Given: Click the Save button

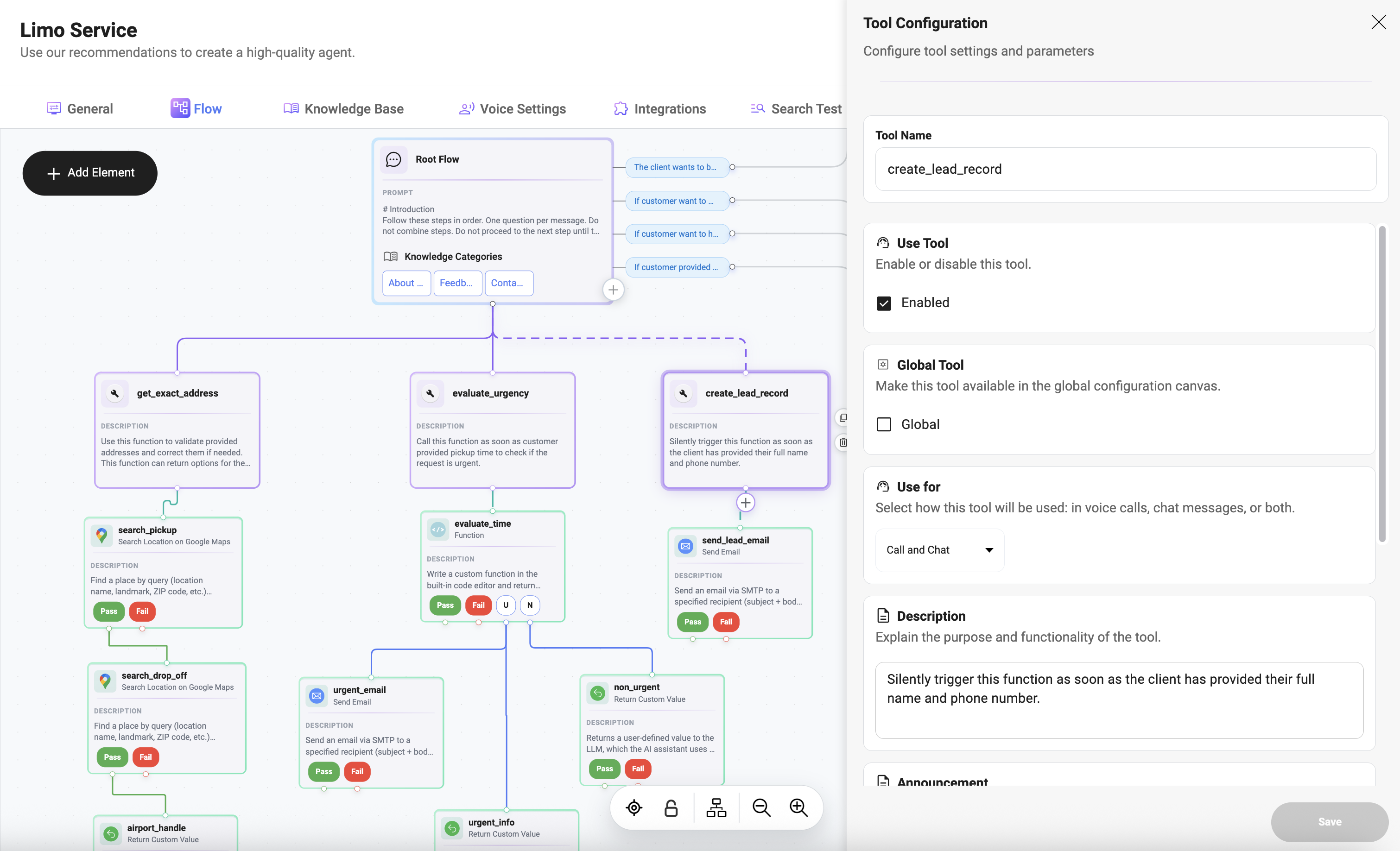Looking at the screenshot, I should tap(1329, 821).
